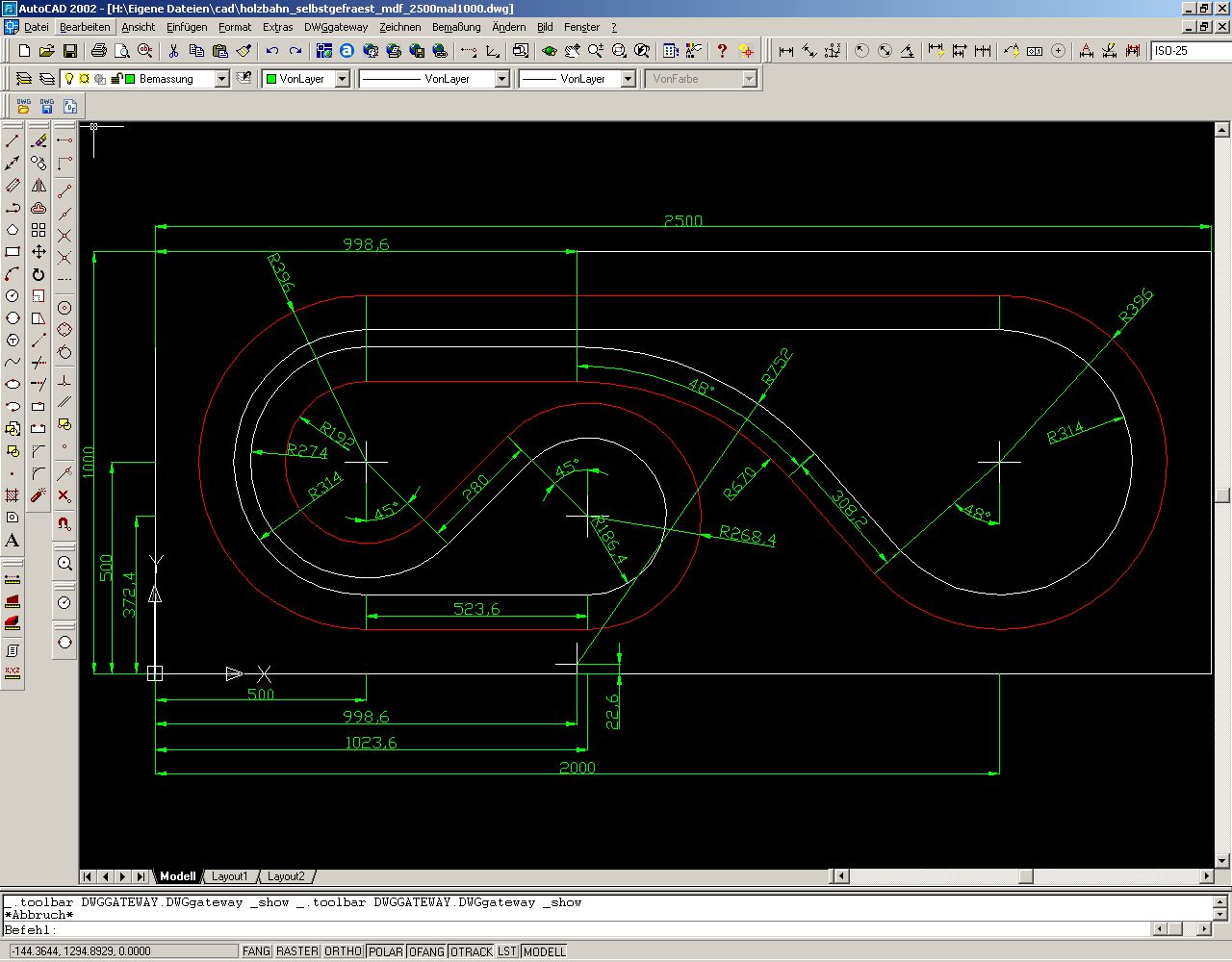Image resolution: width=1232 pixels, height=962 pixels.
Task: Select the Explode tool
Action: [38, 495]
